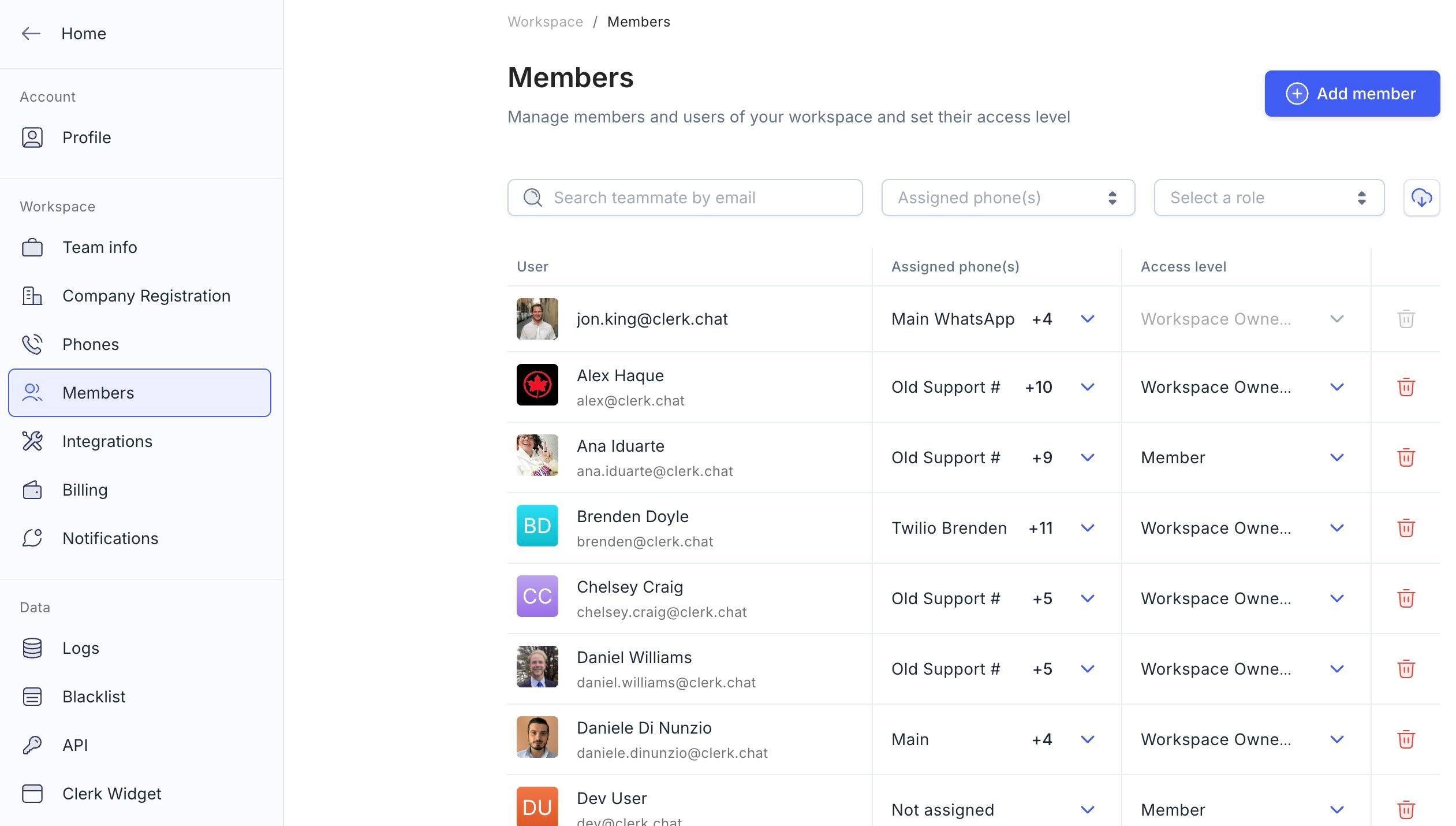Delete Chelsey Craig via trash icon
The width and height of the screenshot is (1456, 826).
pyautogui.click(x=1406, y=598)
